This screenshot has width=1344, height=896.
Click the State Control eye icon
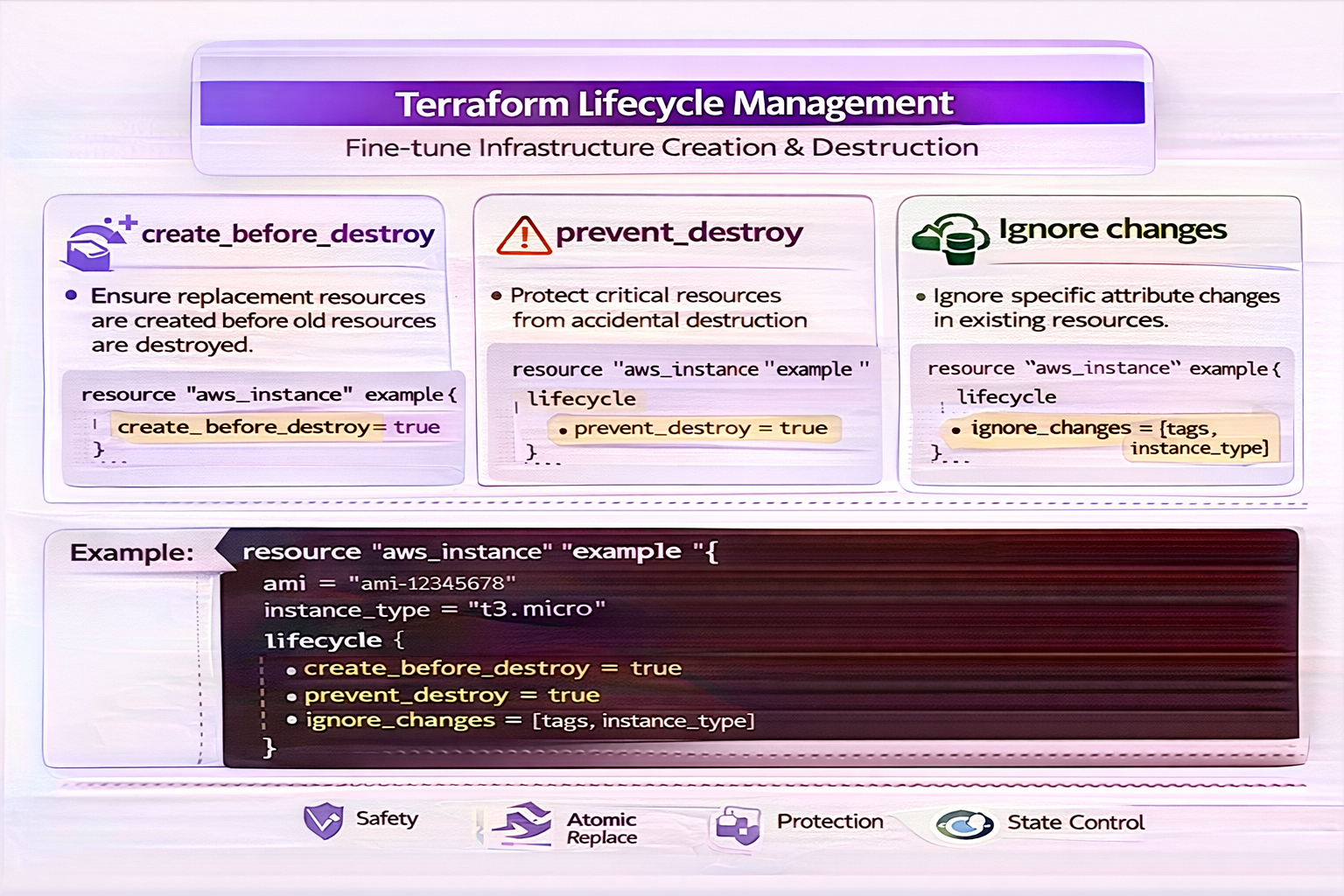pyautogui.click(x=964, y=824)
